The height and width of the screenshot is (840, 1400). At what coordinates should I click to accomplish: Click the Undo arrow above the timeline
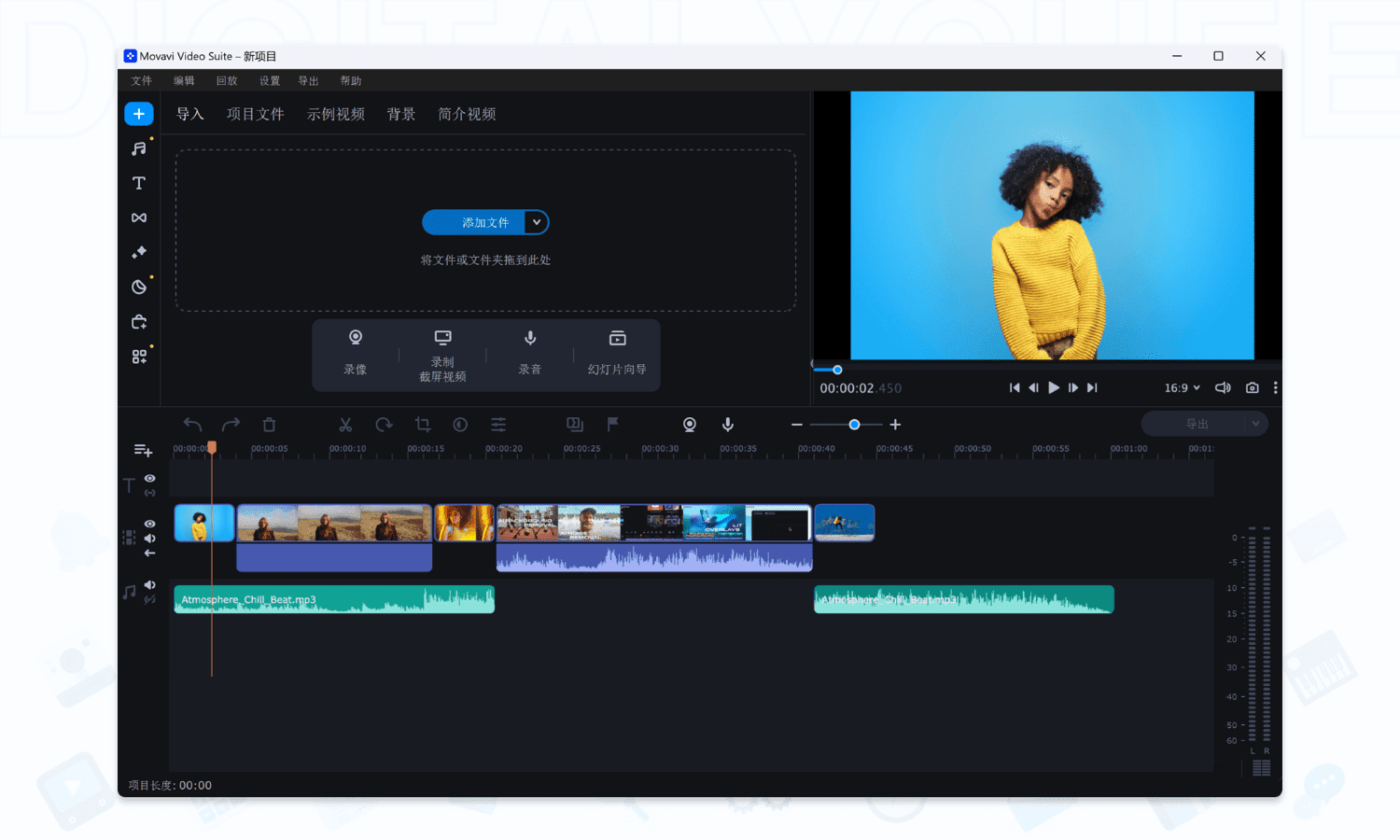191,425
